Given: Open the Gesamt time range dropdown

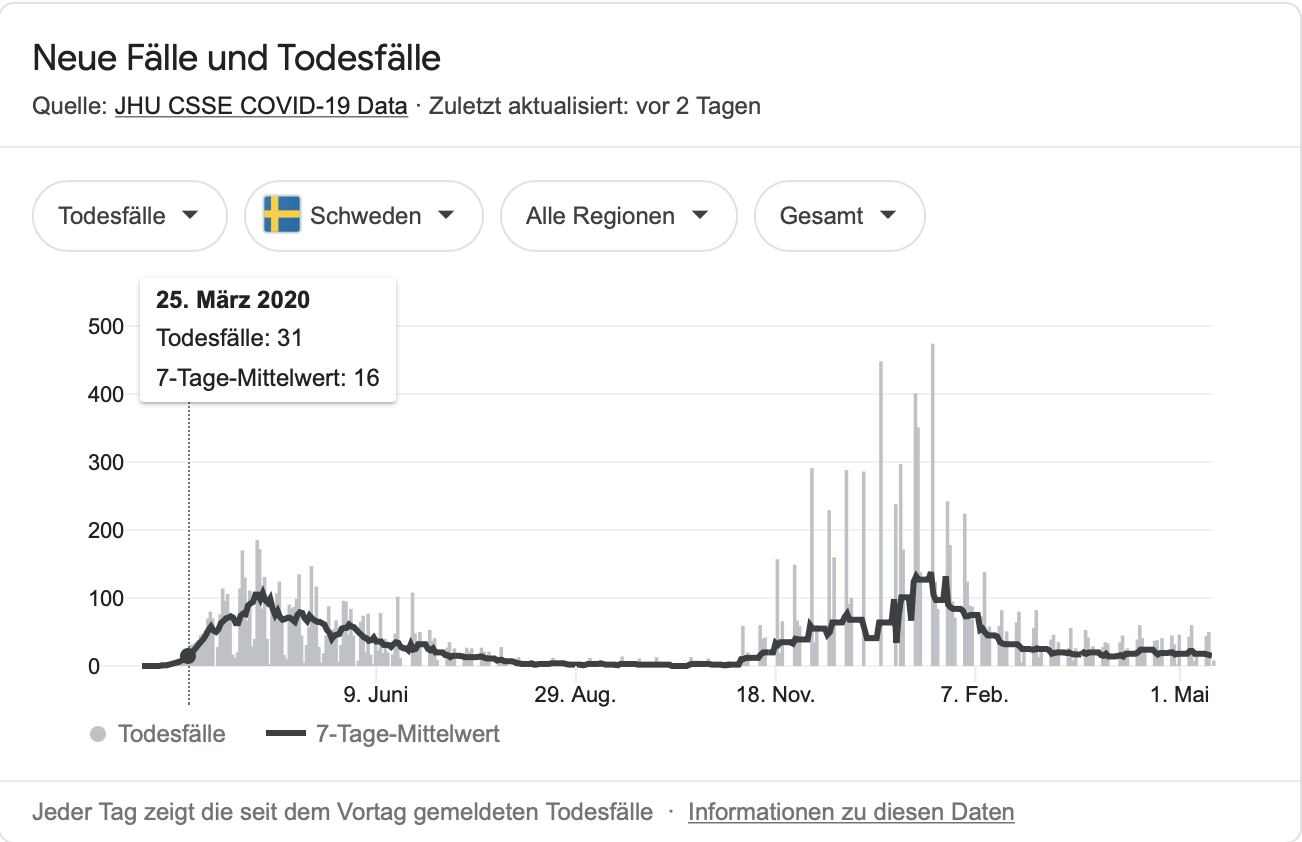Looking at the screenshot, I should click(x=839, y=215).
